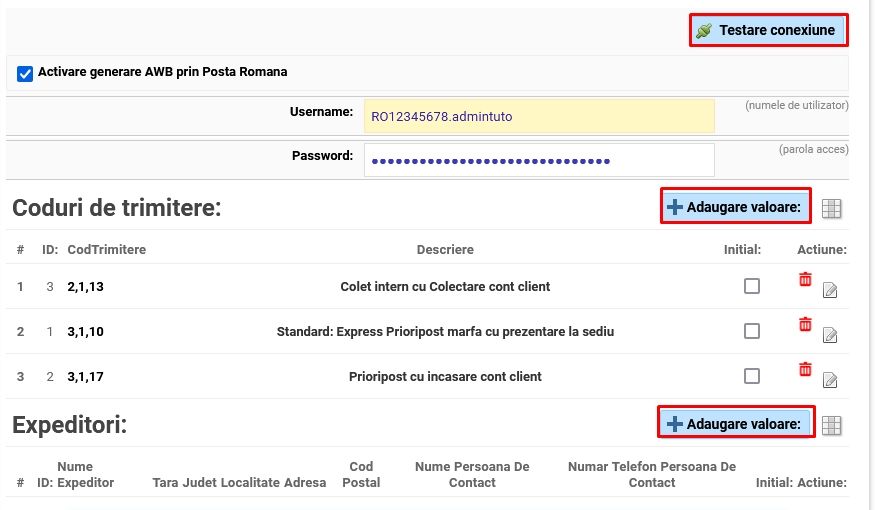This screenshot has height=510, width=875.
Task: Uncheck Activare generare AWB prin Posta Romana
Action: click(25, 73)
